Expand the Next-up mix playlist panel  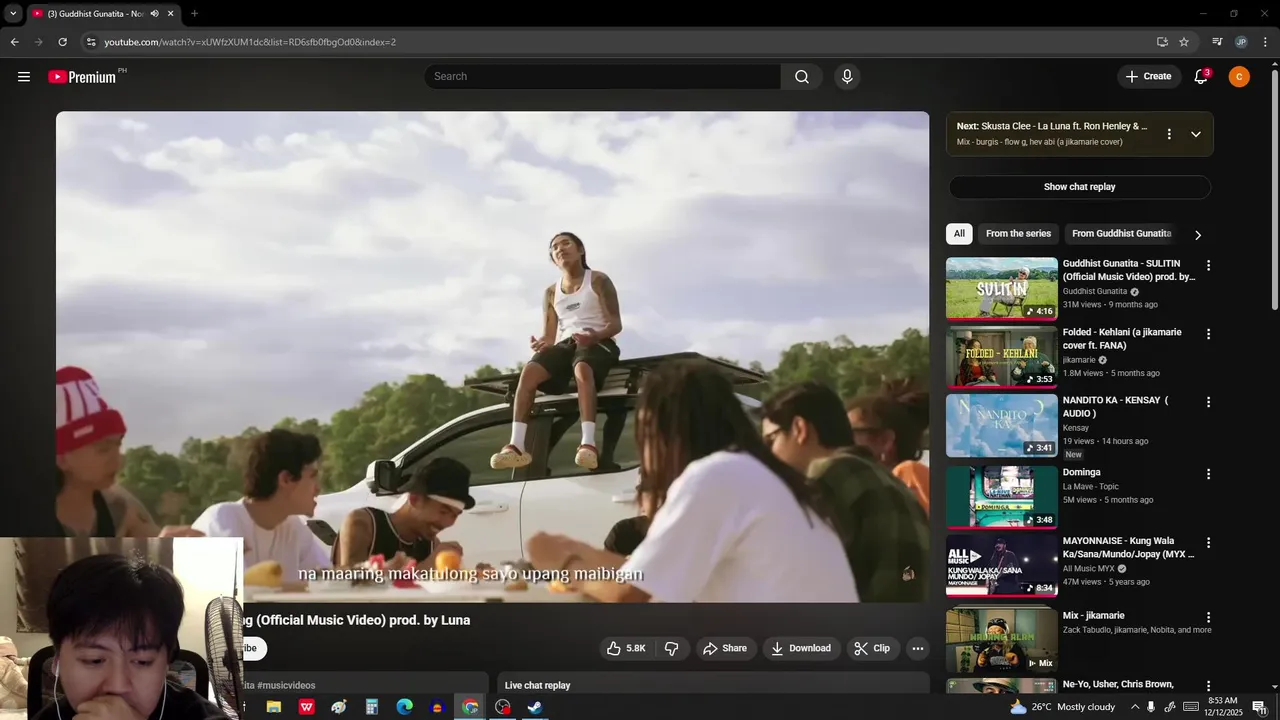point(1196,134)
